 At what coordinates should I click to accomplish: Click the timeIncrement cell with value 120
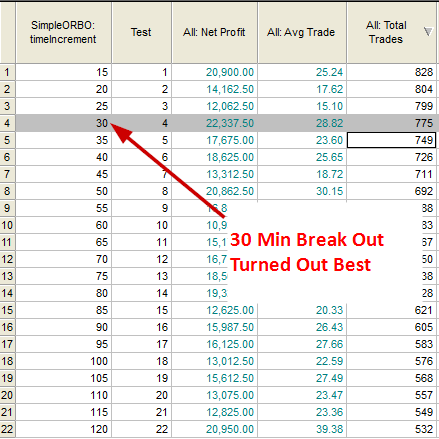63,429
